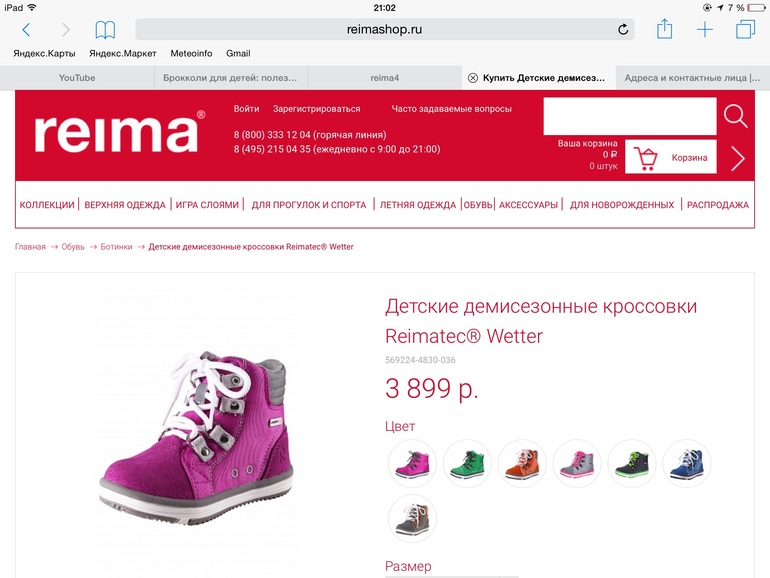Viewport: 770px width, 578px height.
Task: Add a new tab with the plus icon
Action: [x=705, y=29]
